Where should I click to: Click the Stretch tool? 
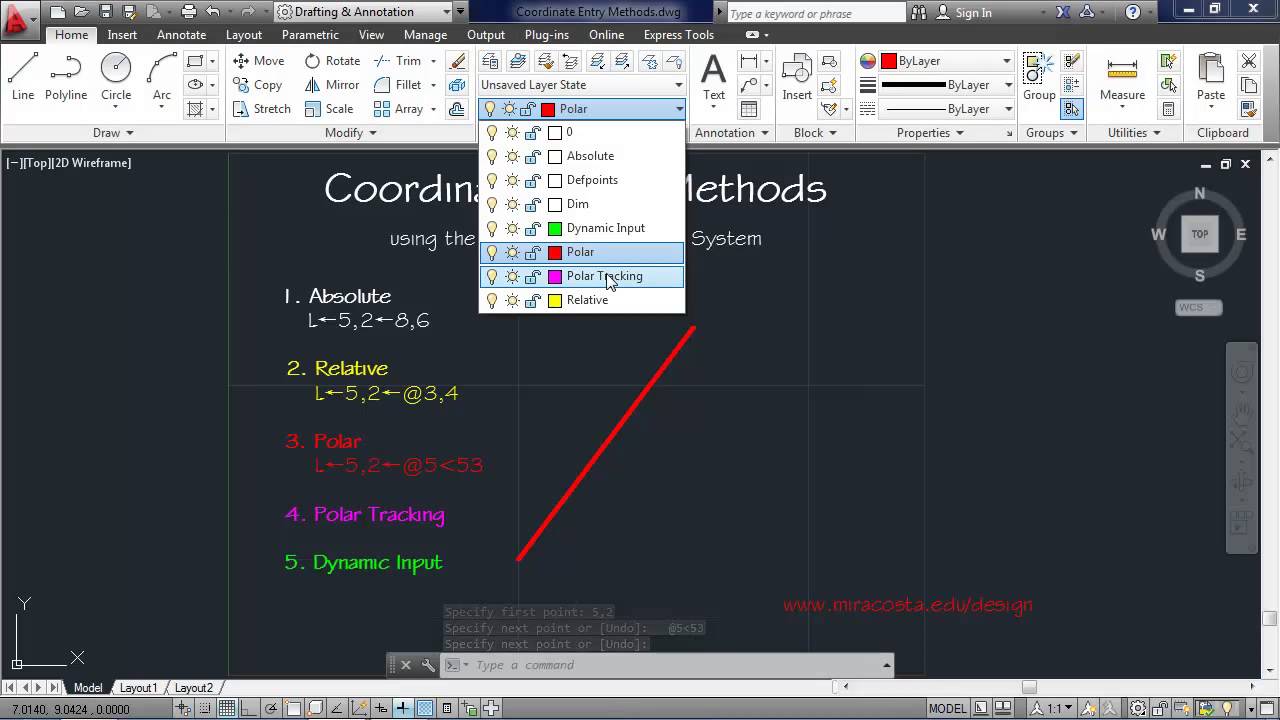(x=261, y=109)
